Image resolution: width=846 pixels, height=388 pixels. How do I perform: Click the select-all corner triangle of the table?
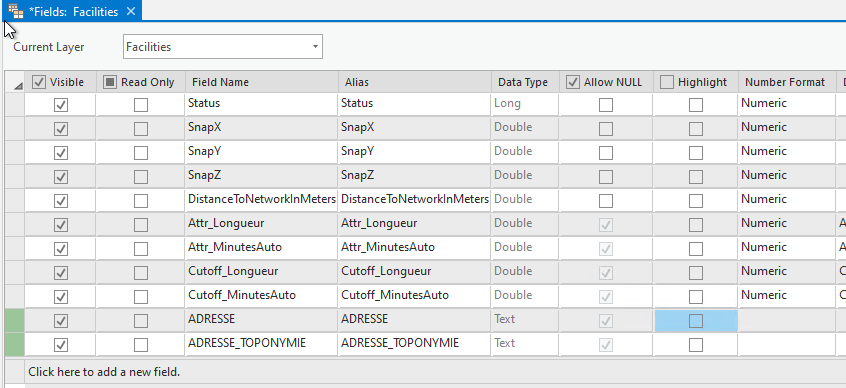coord(18,85)
